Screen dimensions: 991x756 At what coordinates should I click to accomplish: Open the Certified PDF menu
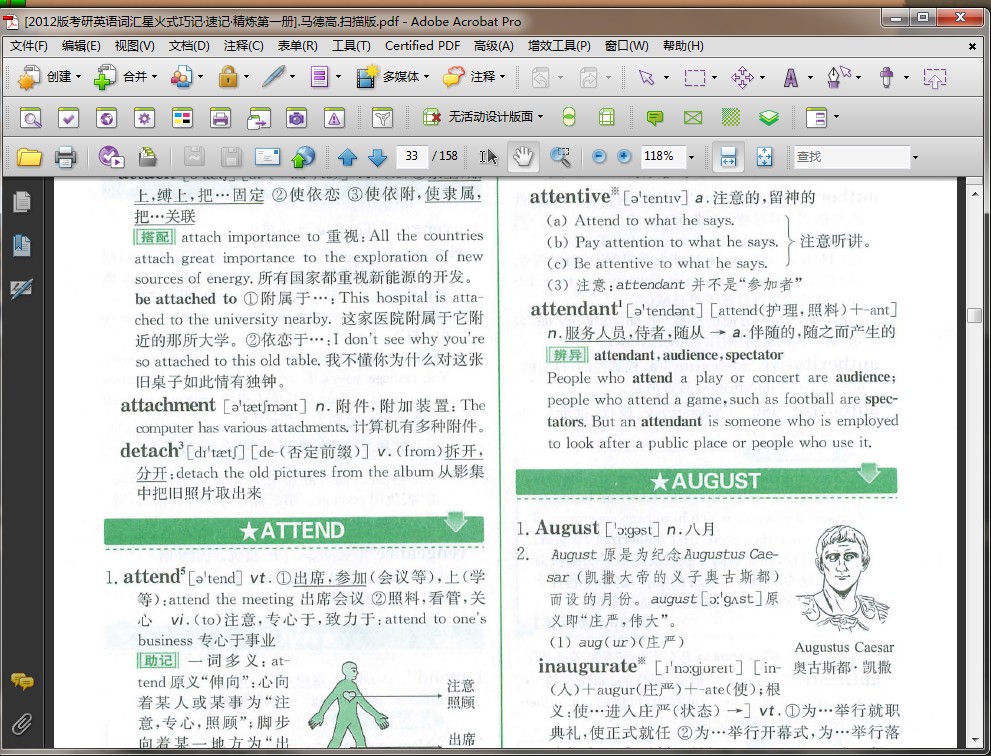(422, 46)
